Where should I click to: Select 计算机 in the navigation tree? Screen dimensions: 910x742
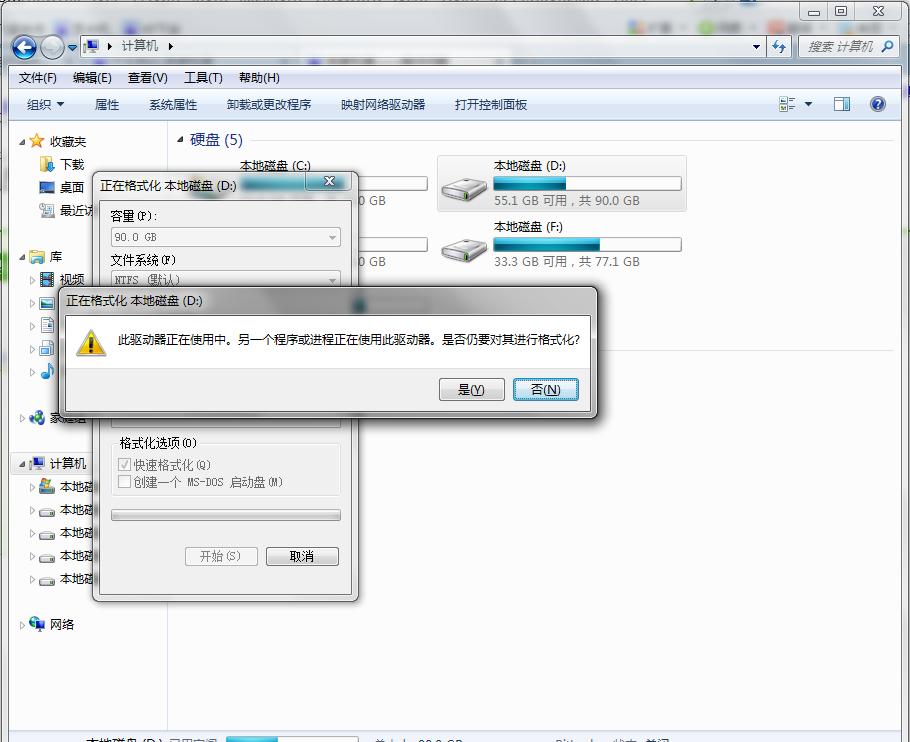[x=68, y=464]
